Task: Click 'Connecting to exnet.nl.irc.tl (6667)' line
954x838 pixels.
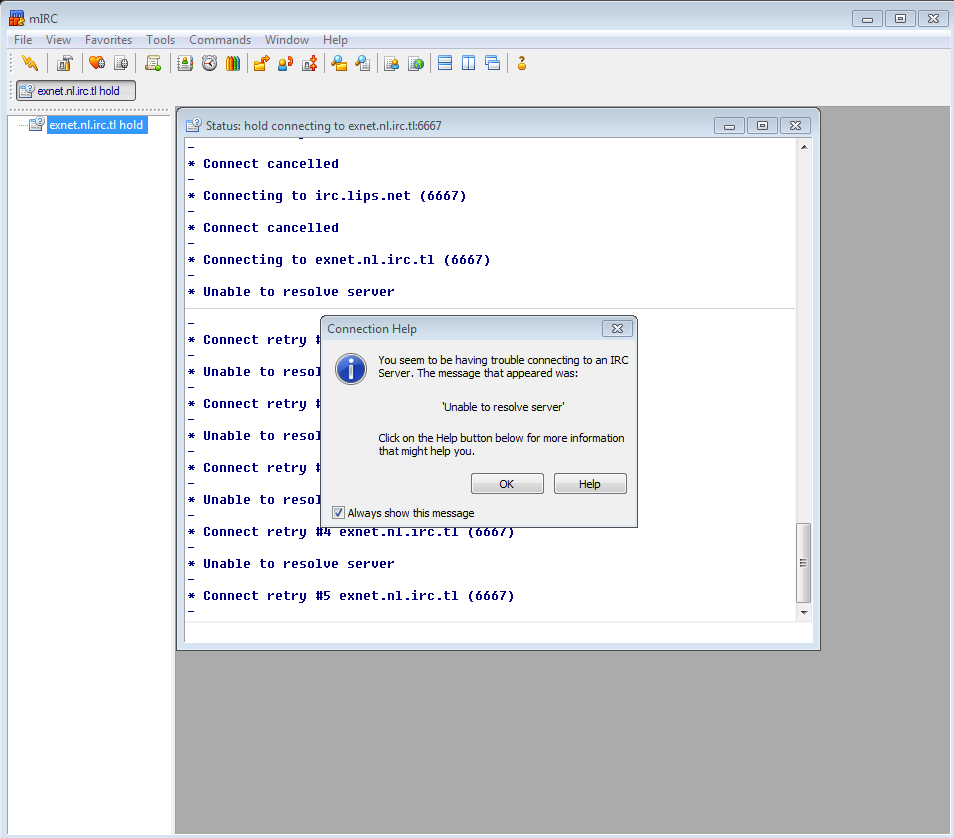Action: [347, 260]
